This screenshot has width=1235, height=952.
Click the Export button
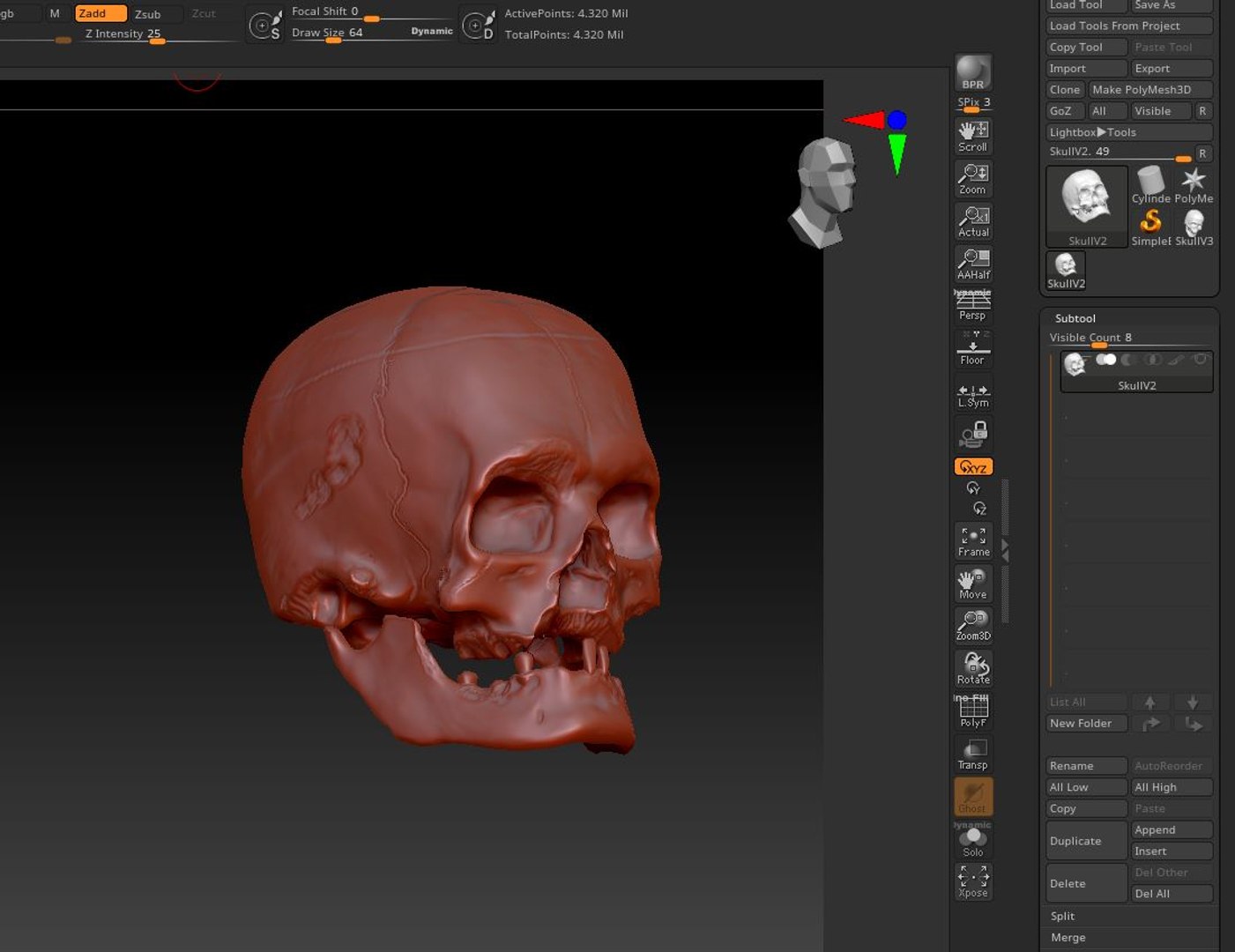tap(1172, 68)
